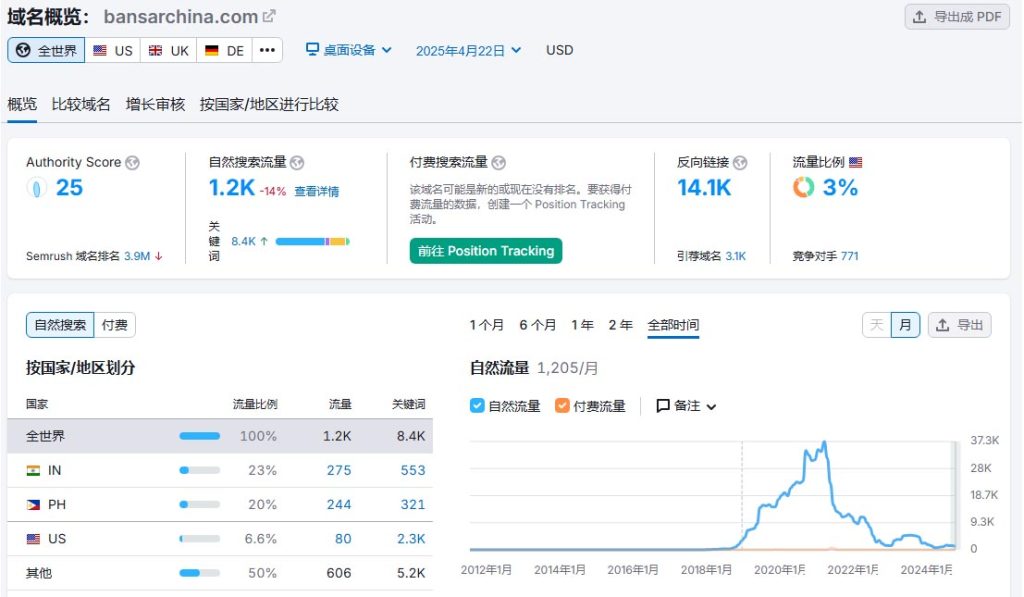Viewport: 1024px width, 597px height.
Task: Click info icon beside 反向链接
Action: pos(740,163)
